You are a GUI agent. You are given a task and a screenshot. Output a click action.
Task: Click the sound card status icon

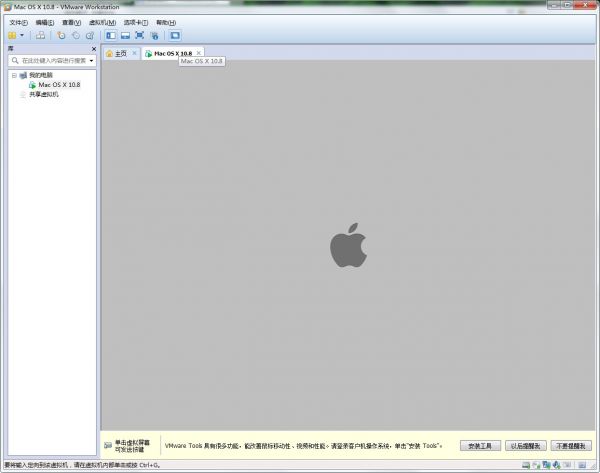click(557, 465)
